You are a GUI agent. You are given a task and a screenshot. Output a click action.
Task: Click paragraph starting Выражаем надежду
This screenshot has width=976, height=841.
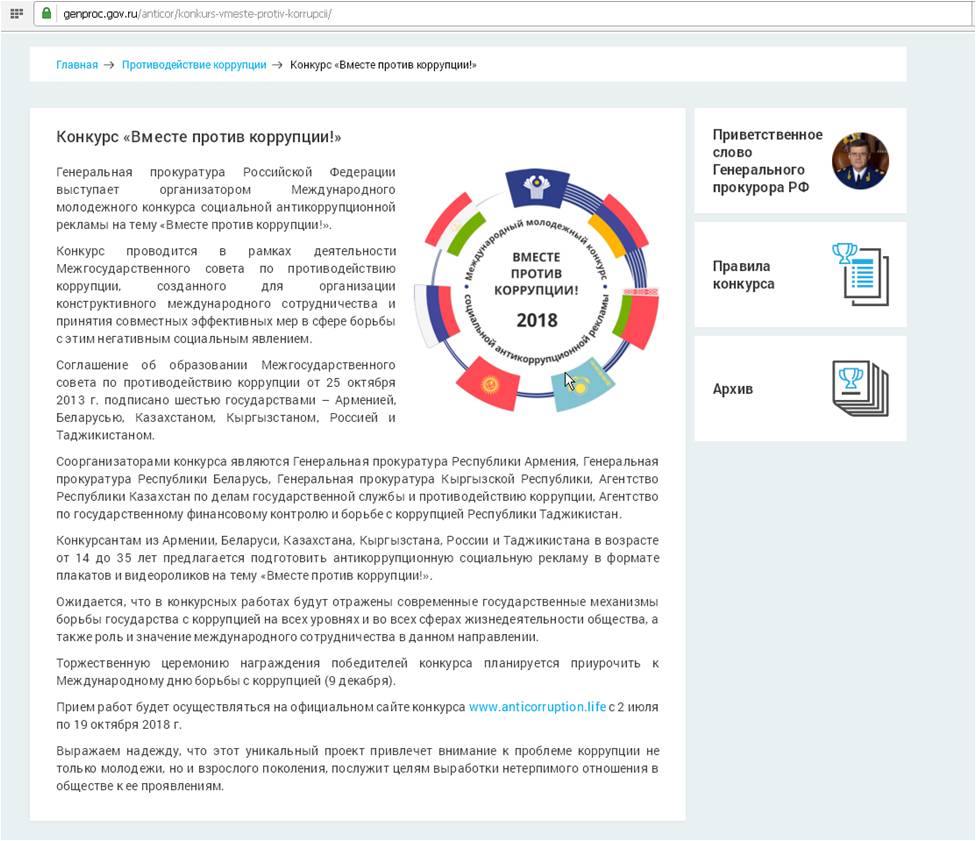(357, 768)
